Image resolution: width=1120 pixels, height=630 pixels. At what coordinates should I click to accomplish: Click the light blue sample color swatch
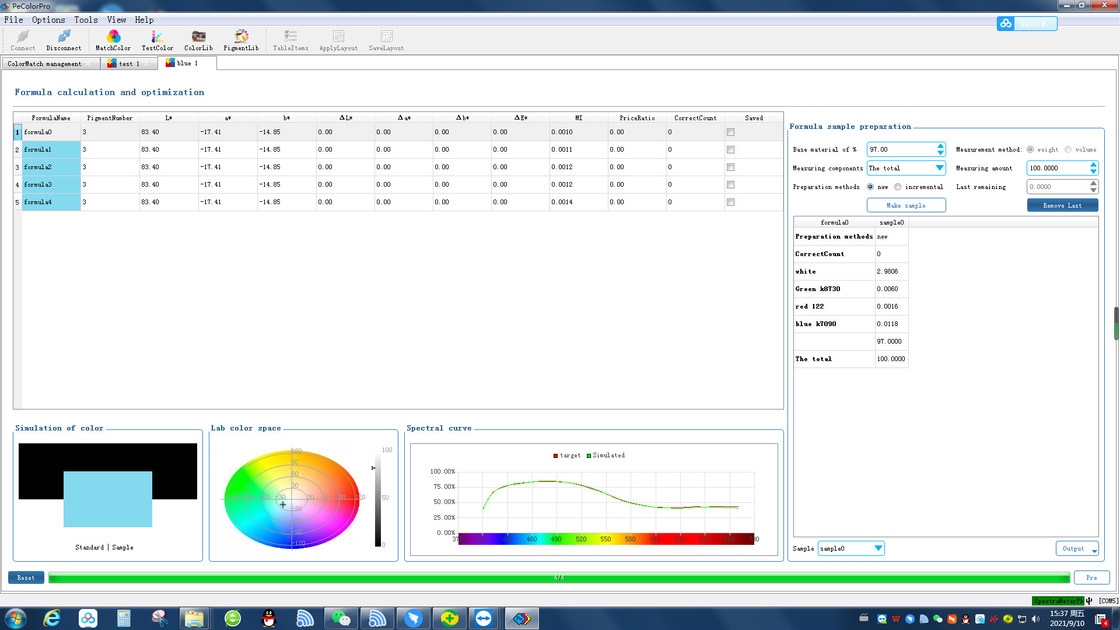click(107, 499)
